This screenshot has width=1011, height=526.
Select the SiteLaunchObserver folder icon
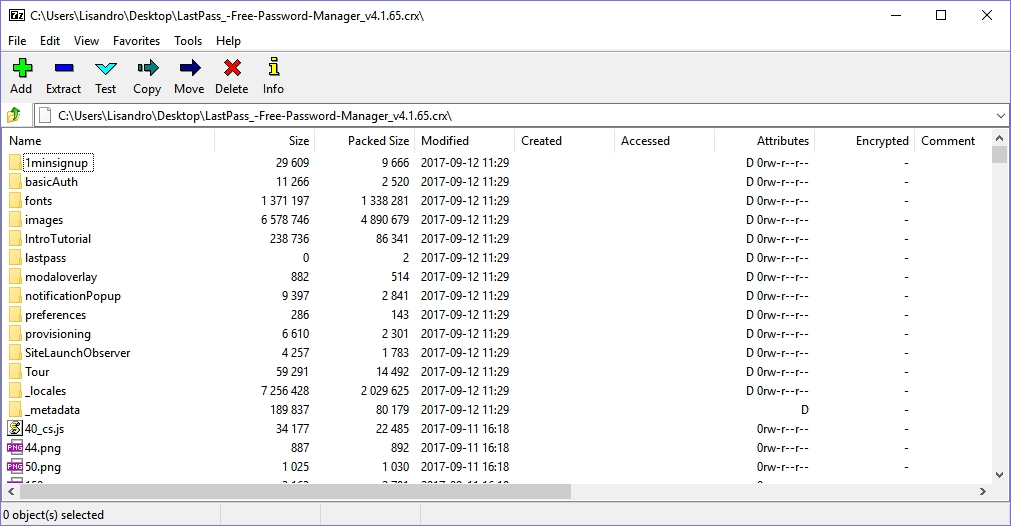15,353
